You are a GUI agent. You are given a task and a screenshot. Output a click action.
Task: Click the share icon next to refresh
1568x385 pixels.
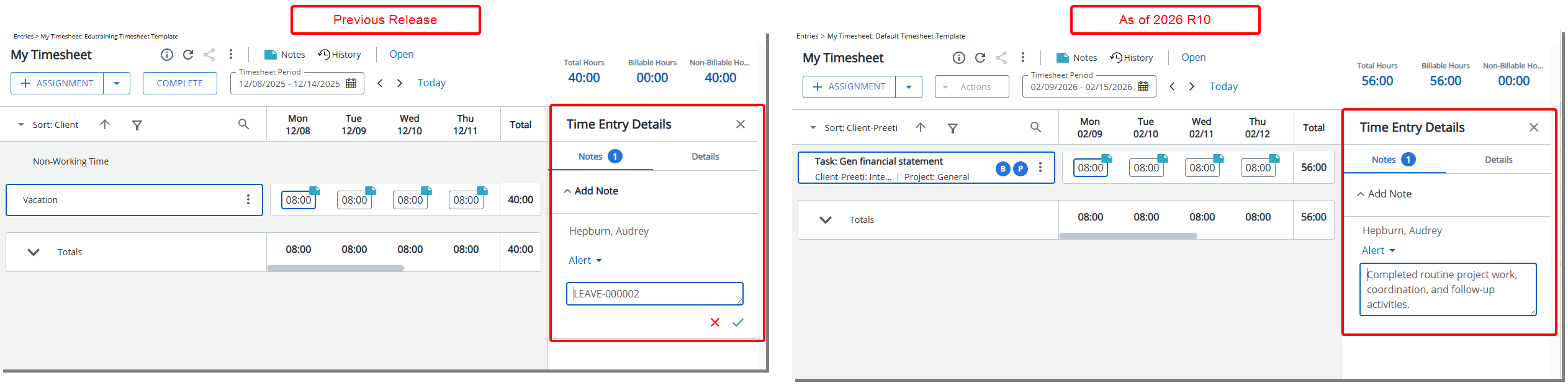click(209, 54)
